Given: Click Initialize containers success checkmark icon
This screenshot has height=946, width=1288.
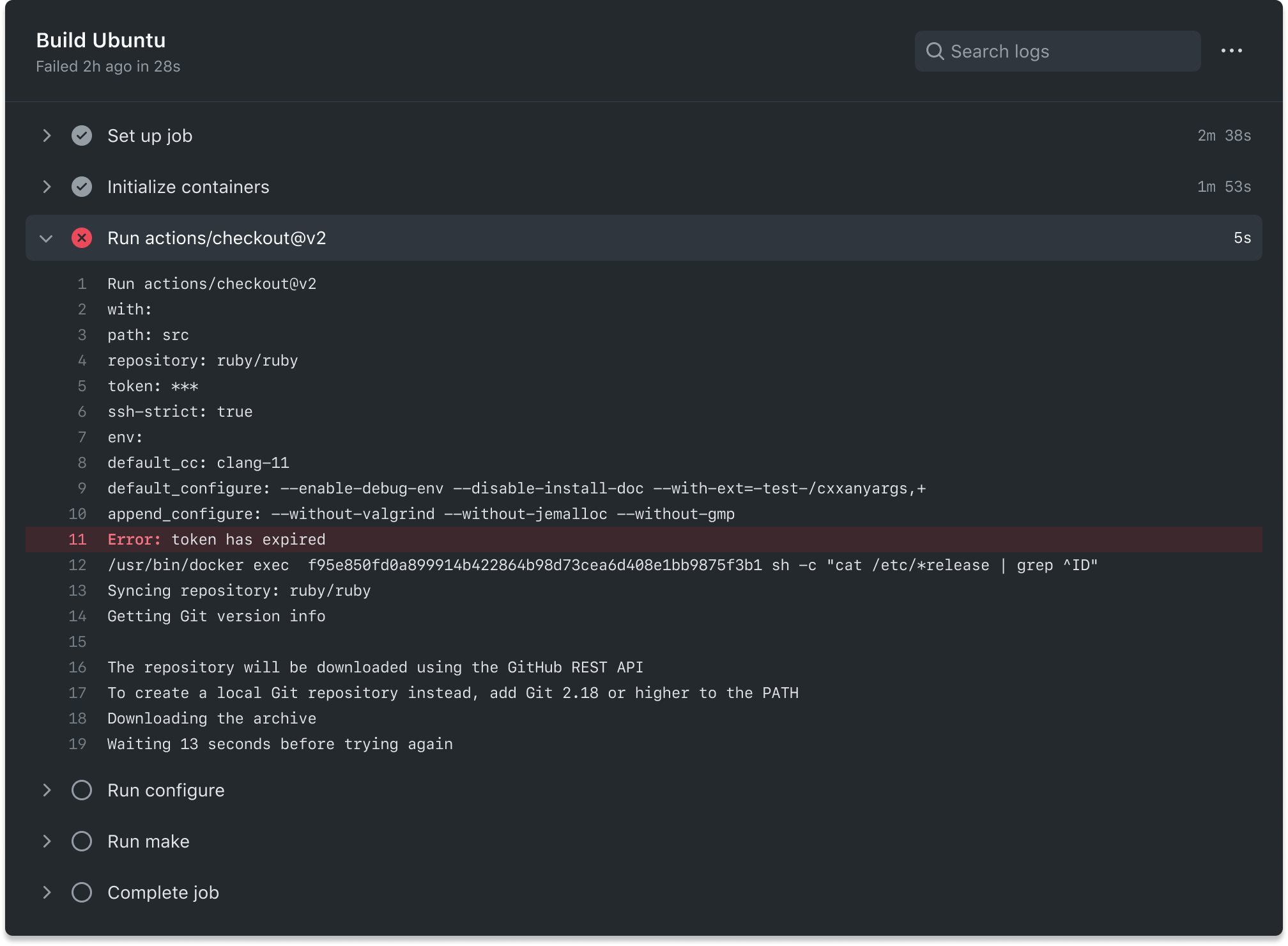Looking at the screenshot, I should coord(82,187).
